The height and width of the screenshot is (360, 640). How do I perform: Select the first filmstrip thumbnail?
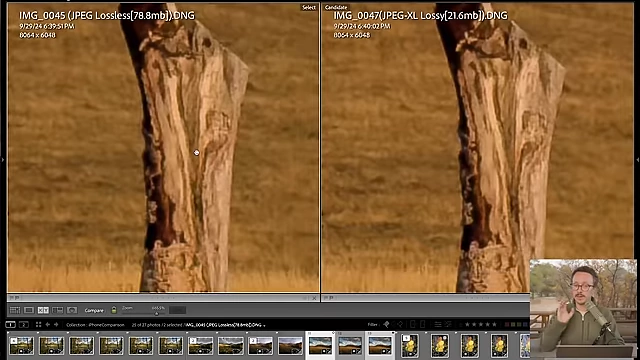tap(22, 345)
